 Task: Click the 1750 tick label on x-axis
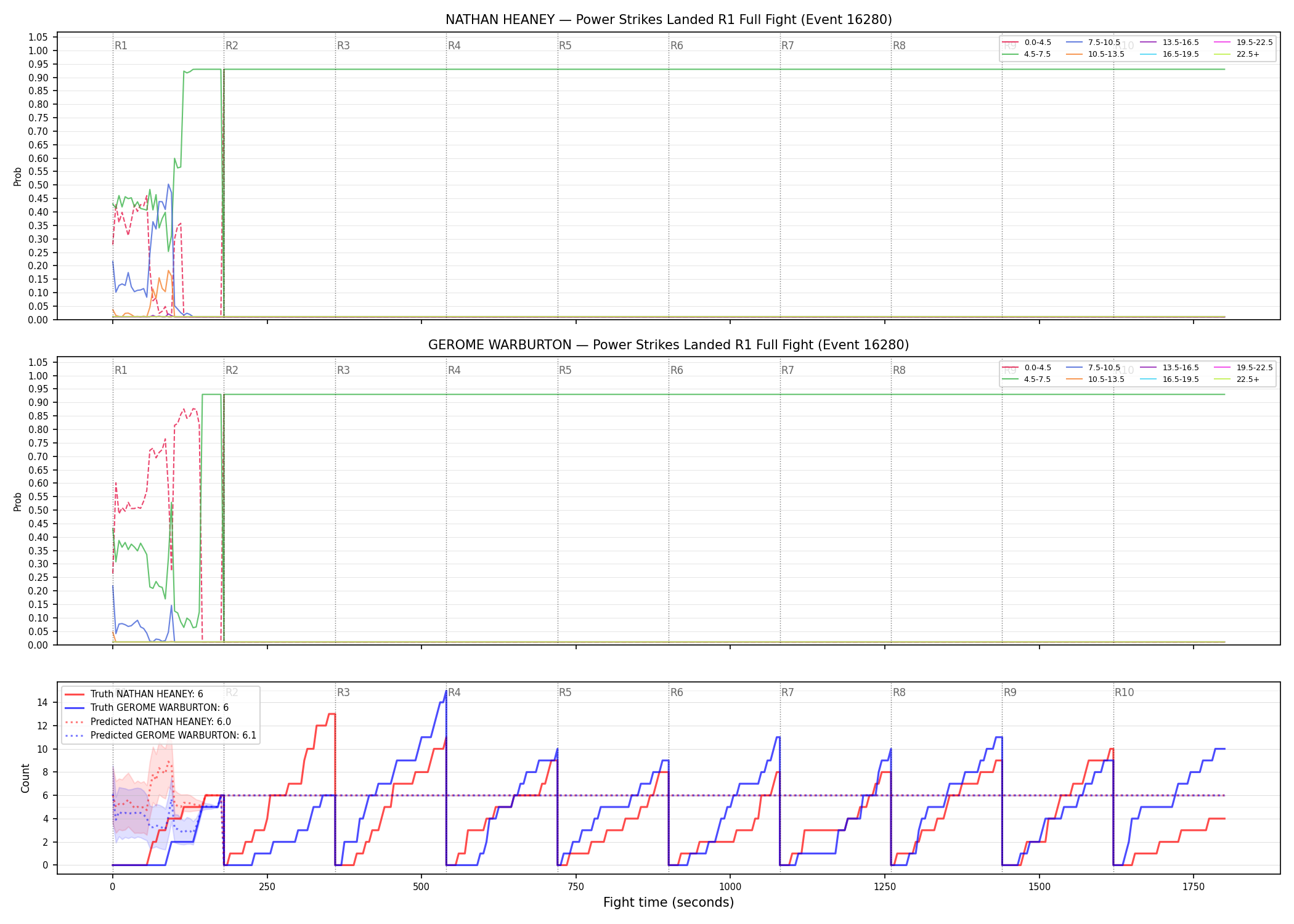pos(1194,887)
